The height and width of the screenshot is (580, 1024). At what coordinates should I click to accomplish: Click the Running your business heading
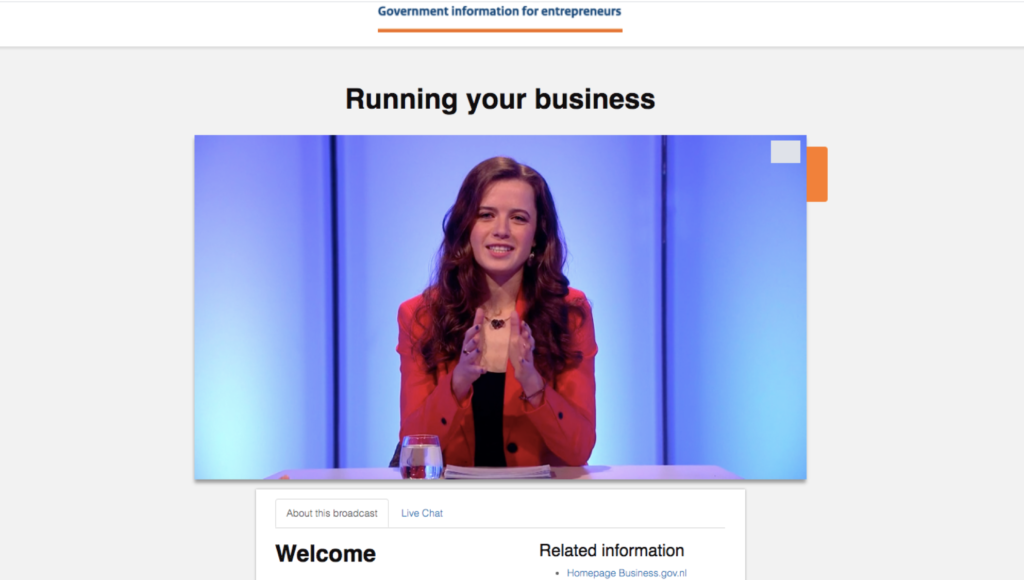click(500, 99)
